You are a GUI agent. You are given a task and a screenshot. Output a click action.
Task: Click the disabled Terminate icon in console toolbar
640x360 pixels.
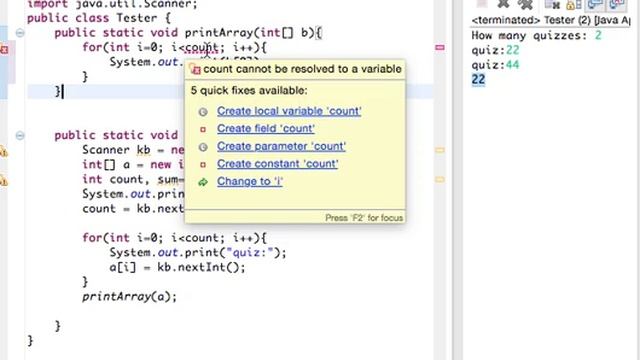coord(482,4)
